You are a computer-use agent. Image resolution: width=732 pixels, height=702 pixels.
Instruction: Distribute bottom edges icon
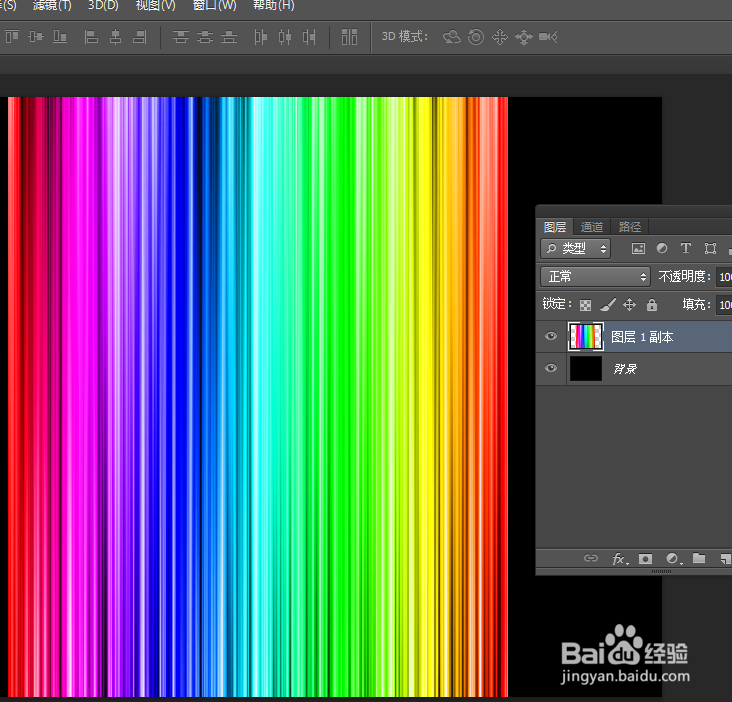229,36
